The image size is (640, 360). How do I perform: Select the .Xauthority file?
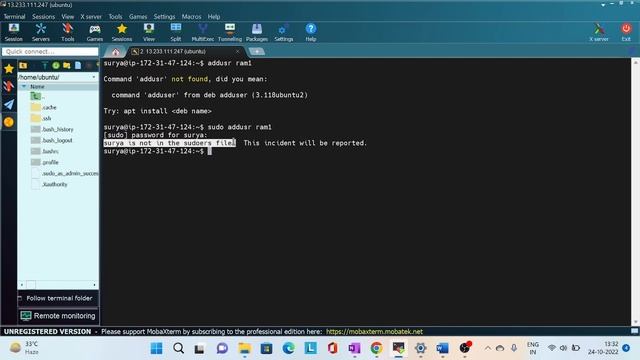[x=49, y=184]
